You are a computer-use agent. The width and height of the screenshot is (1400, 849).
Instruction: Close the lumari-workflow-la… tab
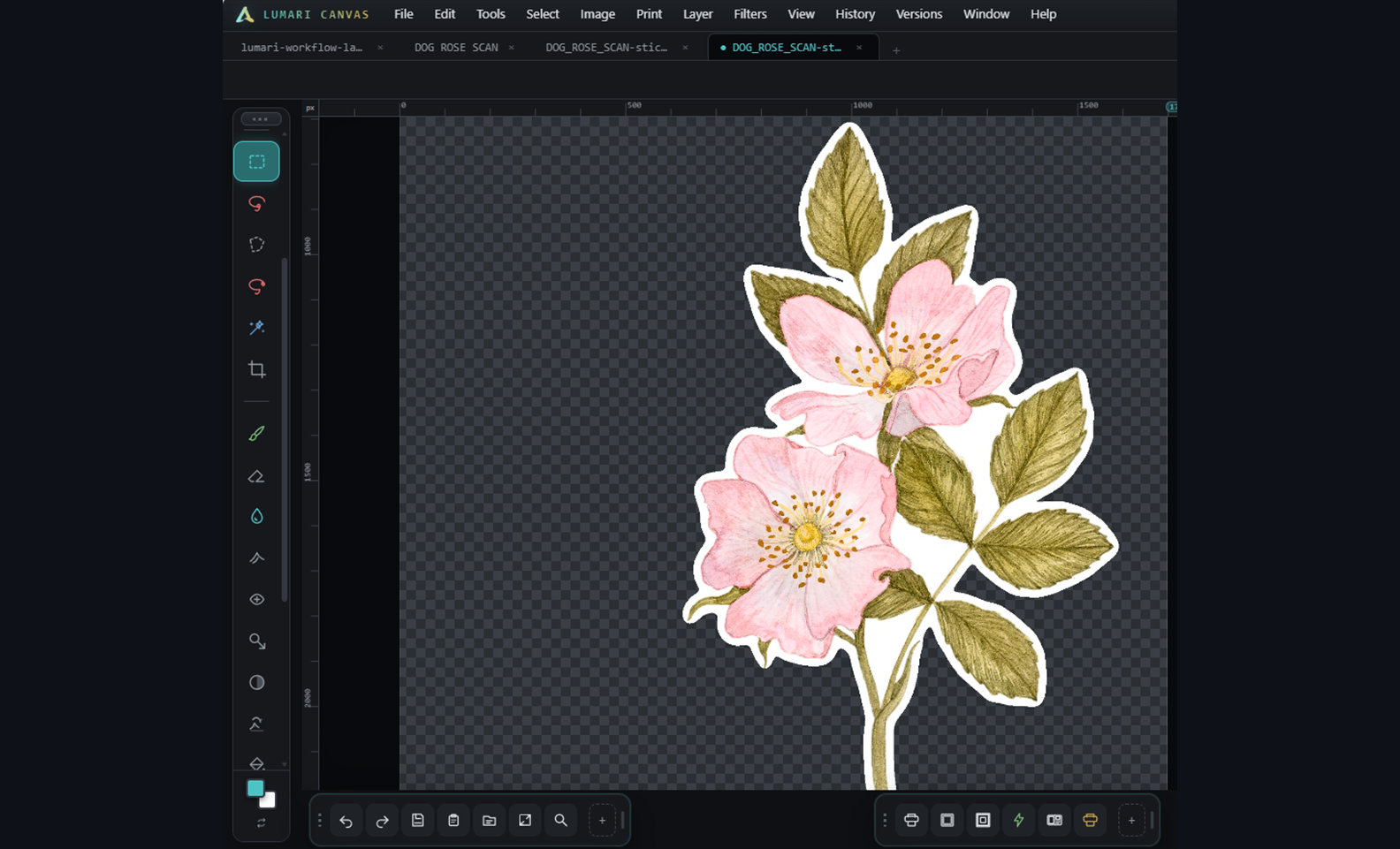(x=380, y=48)
